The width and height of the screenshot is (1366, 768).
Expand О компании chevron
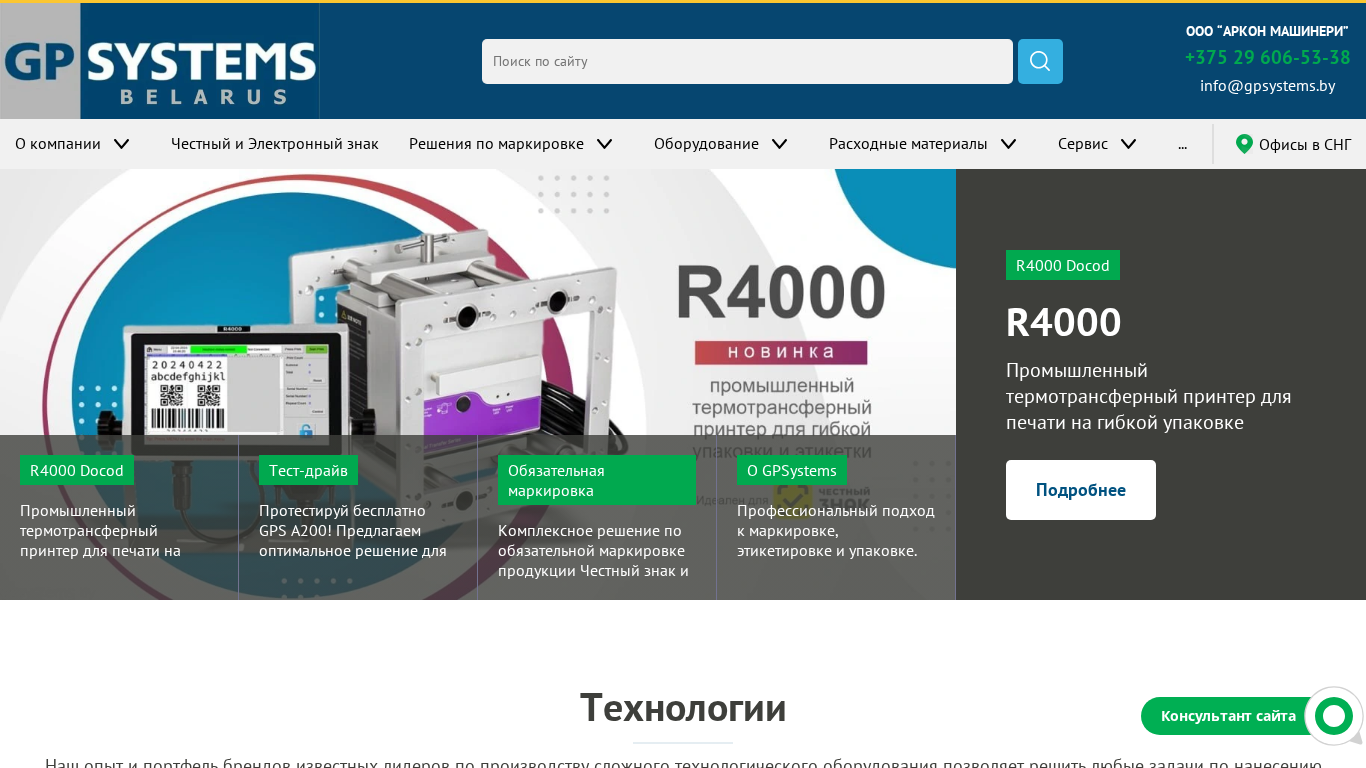[x=122, y=144]
